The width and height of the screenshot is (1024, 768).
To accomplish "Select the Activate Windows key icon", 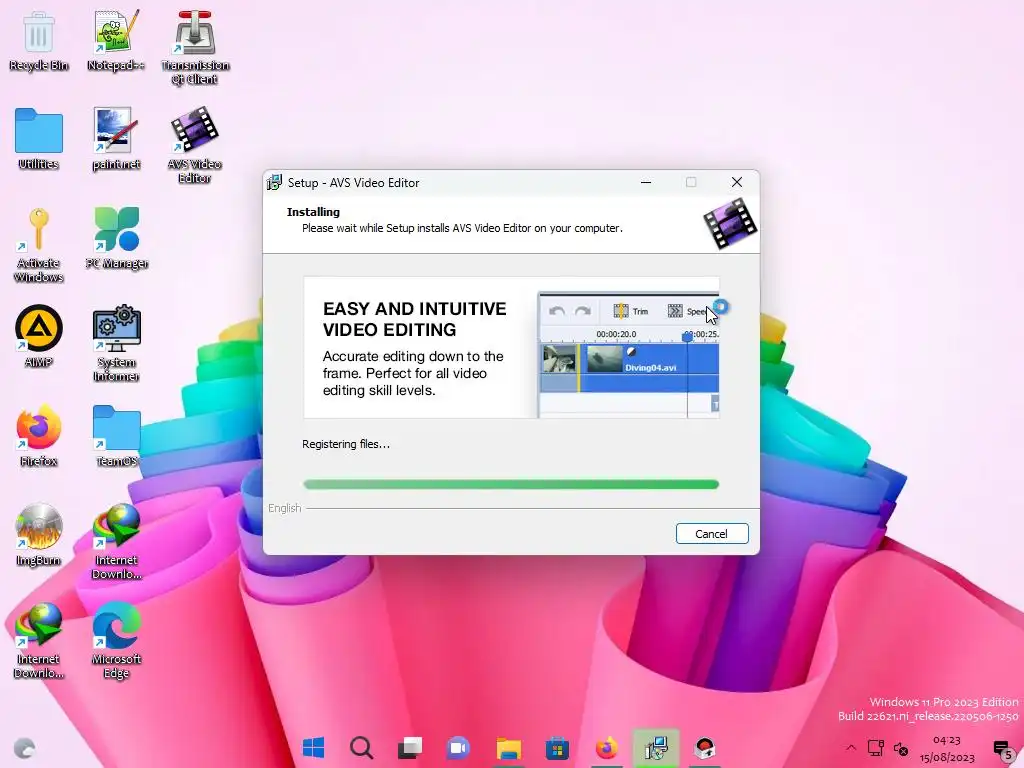I will click(x=39, y=245).
